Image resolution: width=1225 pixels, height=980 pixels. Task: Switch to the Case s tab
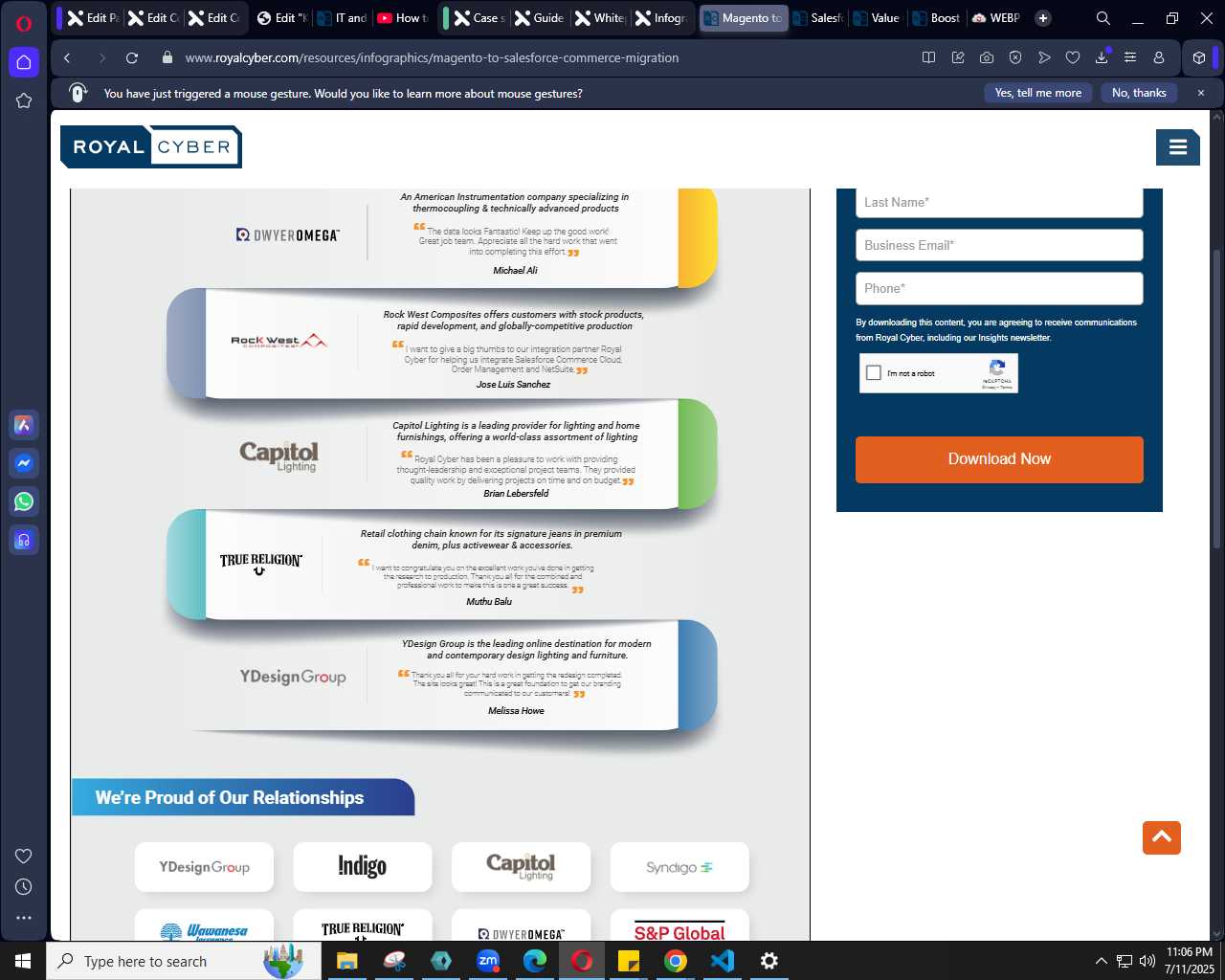click(479, 18)
